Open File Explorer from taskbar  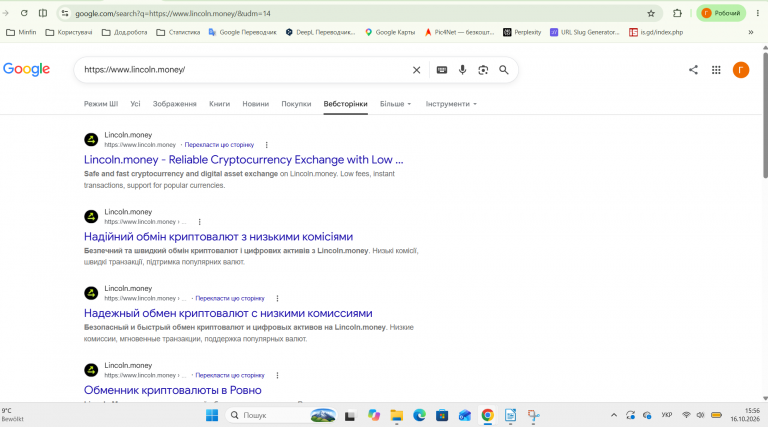click(396, 415)
